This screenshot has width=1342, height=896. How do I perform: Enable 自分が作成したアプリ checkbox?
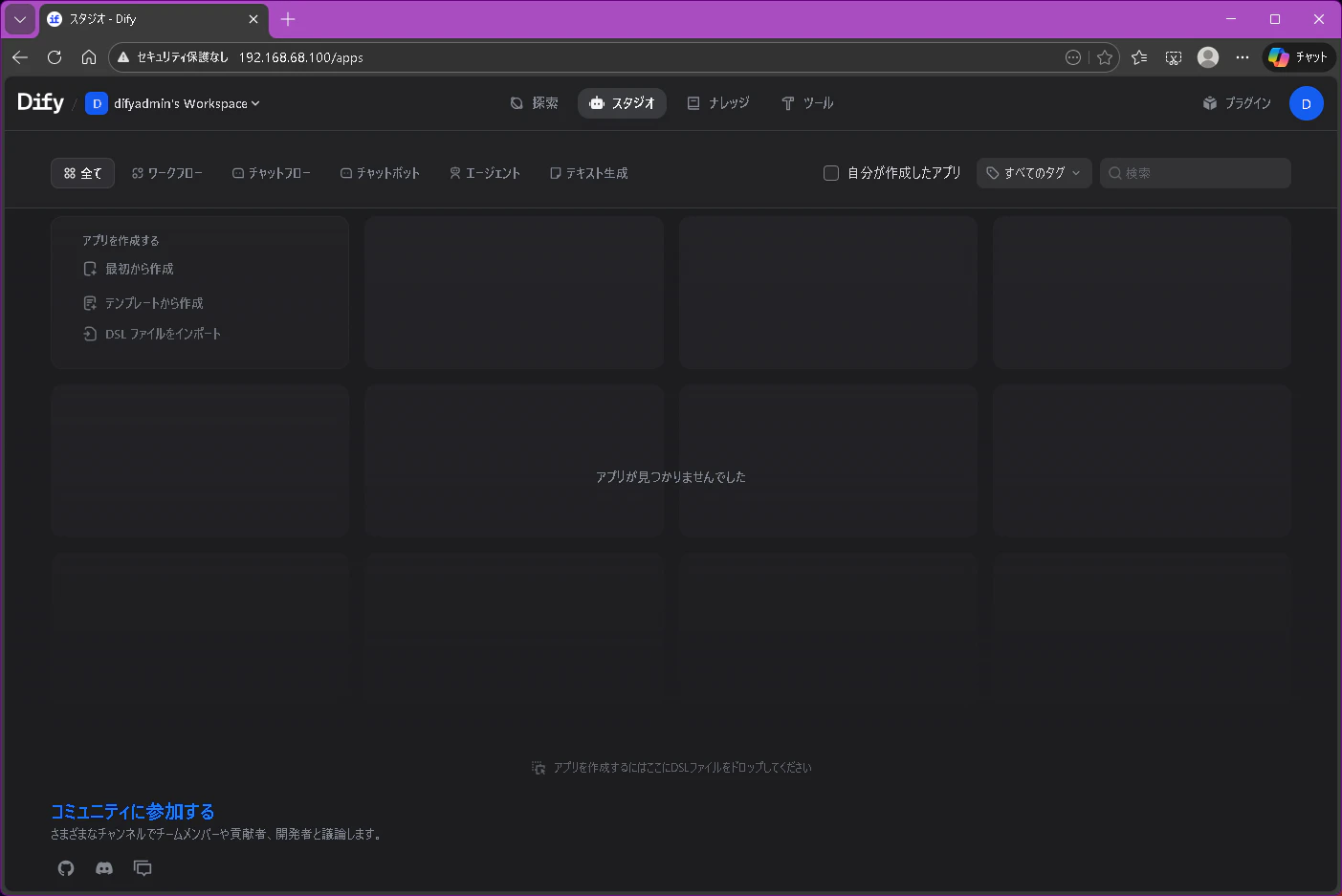click(831, 173)
